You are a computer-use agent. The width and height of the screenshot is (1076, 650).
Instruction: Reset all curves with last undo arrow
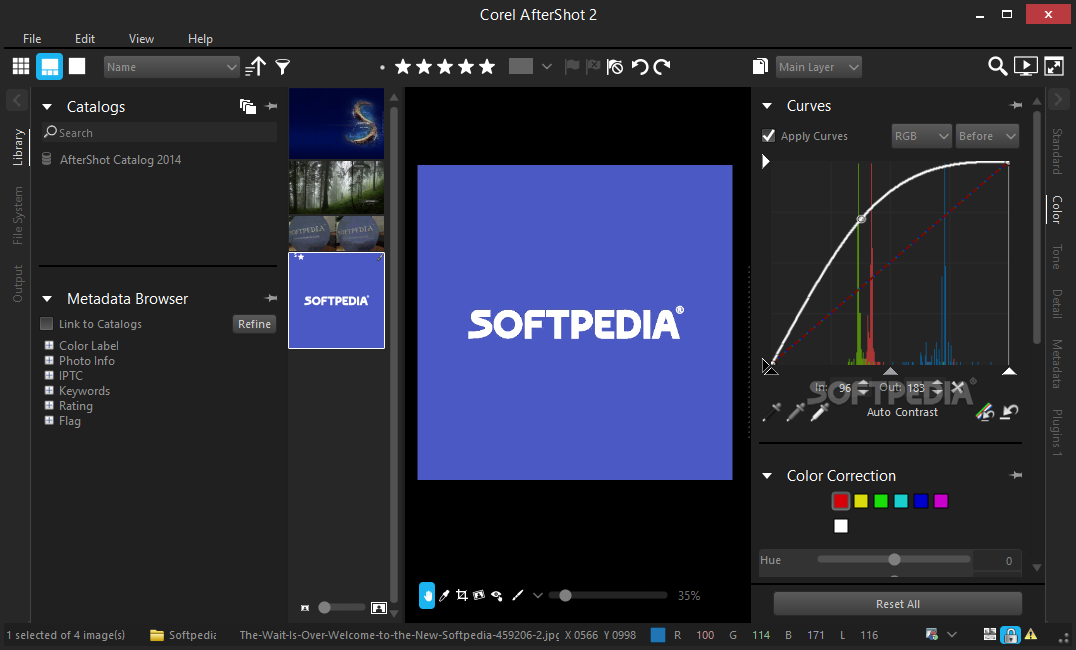click(1009, 412)
